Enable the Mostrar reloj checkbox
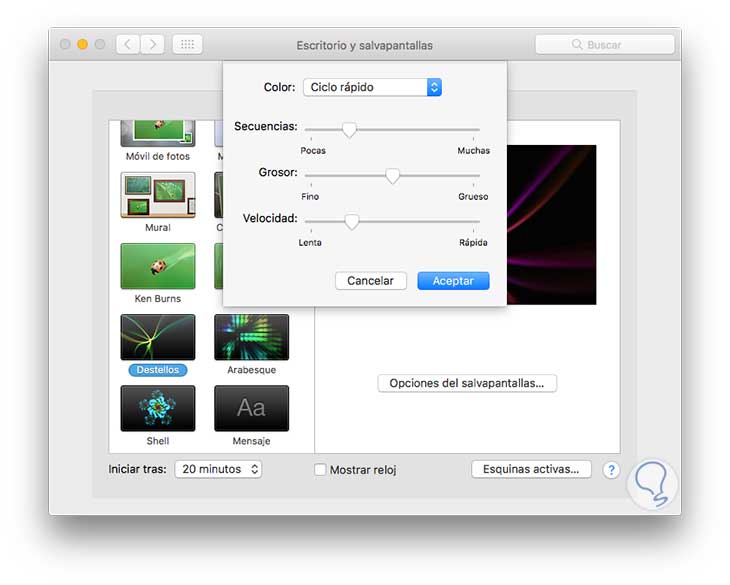The image size is (730, 585). coord(320,470)
